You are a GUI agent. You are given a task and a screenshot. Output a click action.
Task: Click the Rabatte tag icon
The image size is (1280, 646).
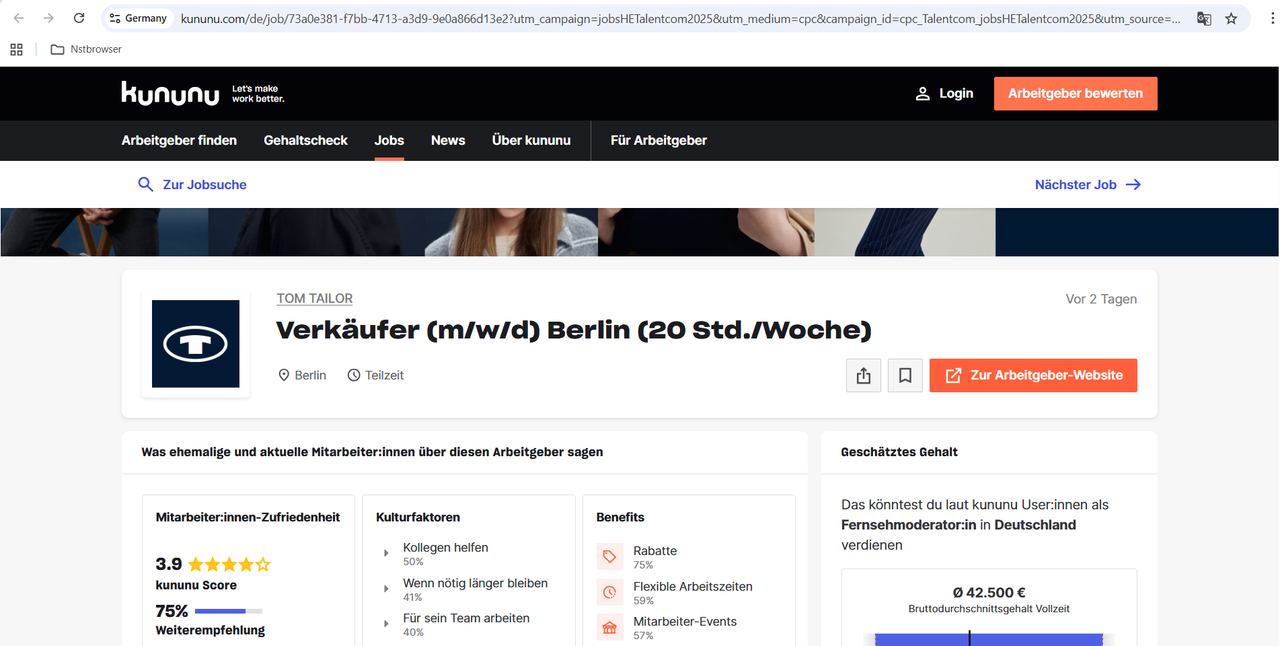click(x=609, y=556)
